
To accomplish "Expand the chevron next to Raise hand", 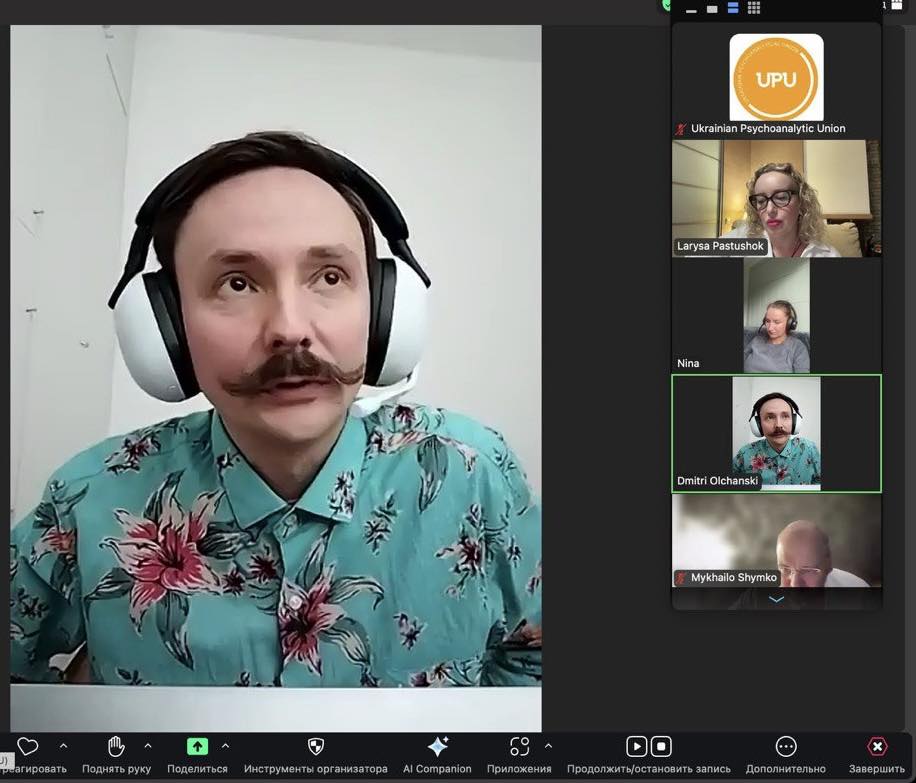I will click(x=148, y=746).
